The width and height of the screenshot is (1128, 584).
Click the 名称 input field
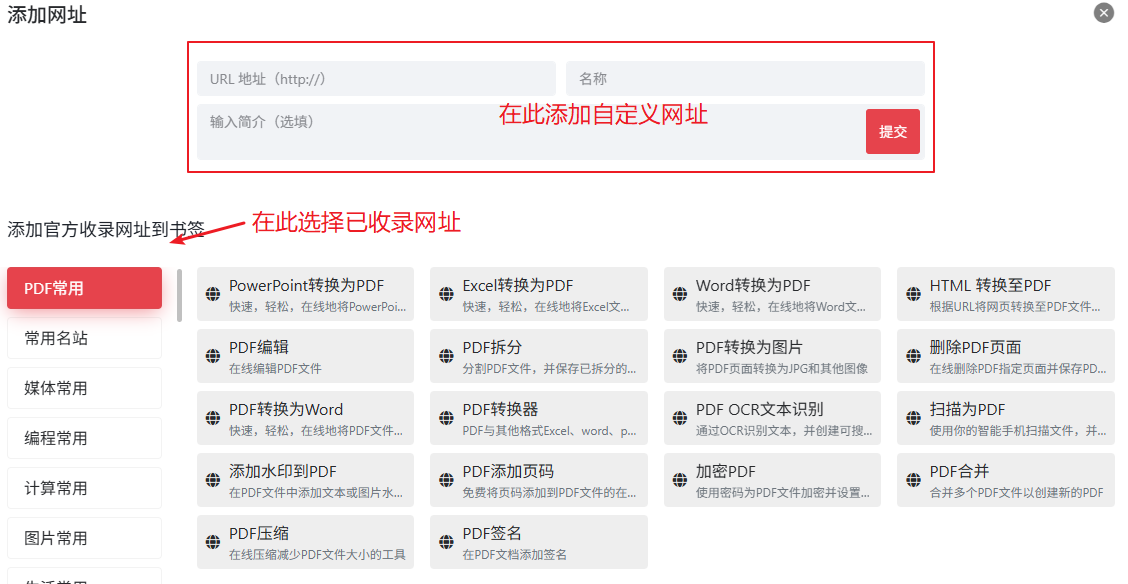tap(745, 78)
